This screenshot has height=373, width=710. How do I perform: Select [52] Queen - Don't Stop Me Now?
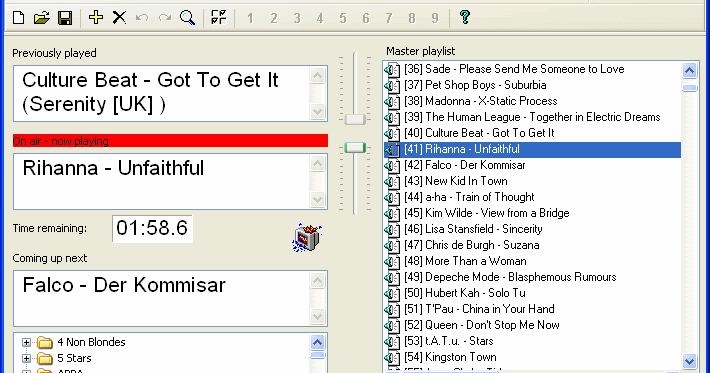[x=482, y=325]
